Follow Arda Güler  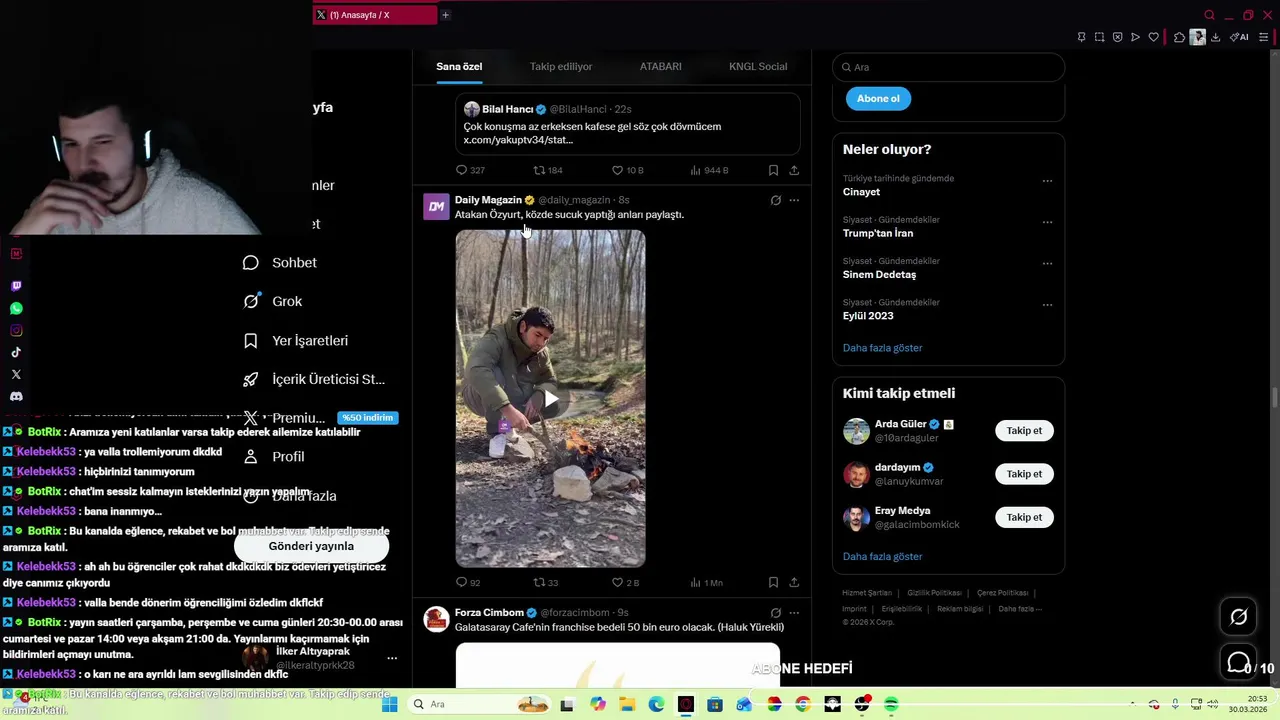pos(1024,431)
